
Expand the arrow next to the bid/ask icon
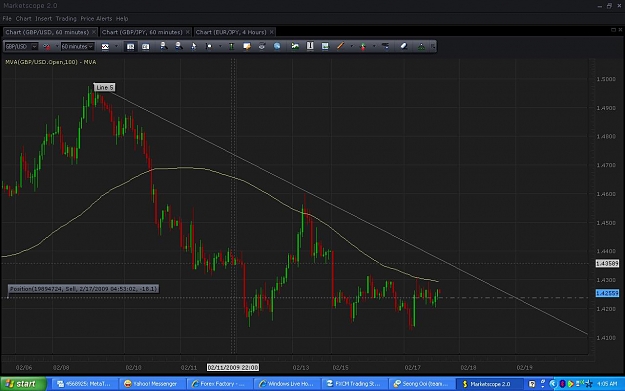coord(57,47)
